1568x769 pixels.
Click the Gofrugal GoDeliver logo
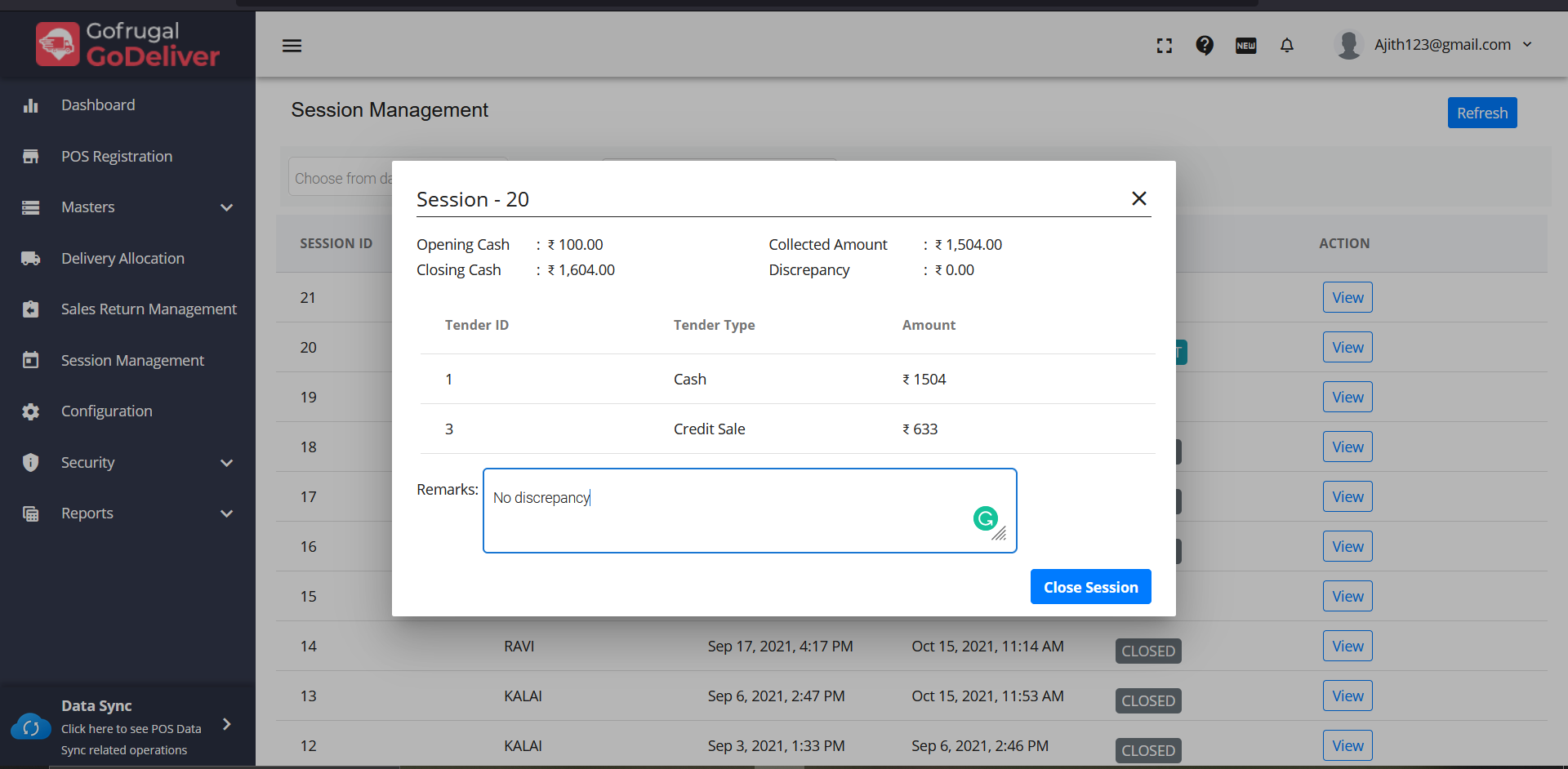pos(128,44)
